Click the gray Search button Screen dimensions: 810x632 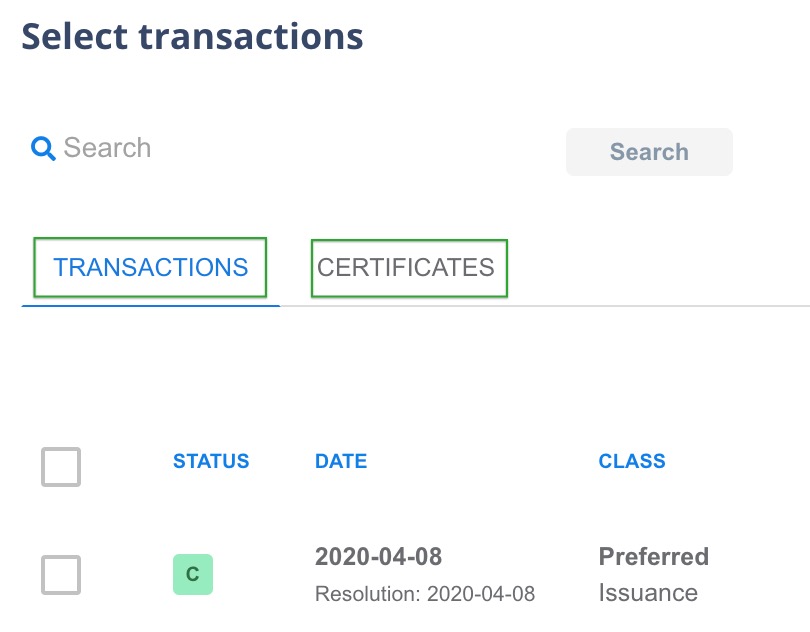649,152
